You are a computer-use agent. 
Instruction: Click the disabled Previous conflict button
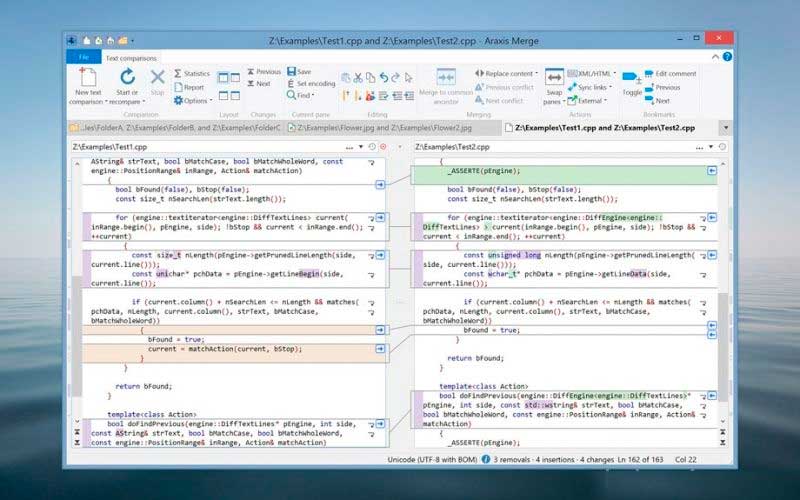[505, 87]
